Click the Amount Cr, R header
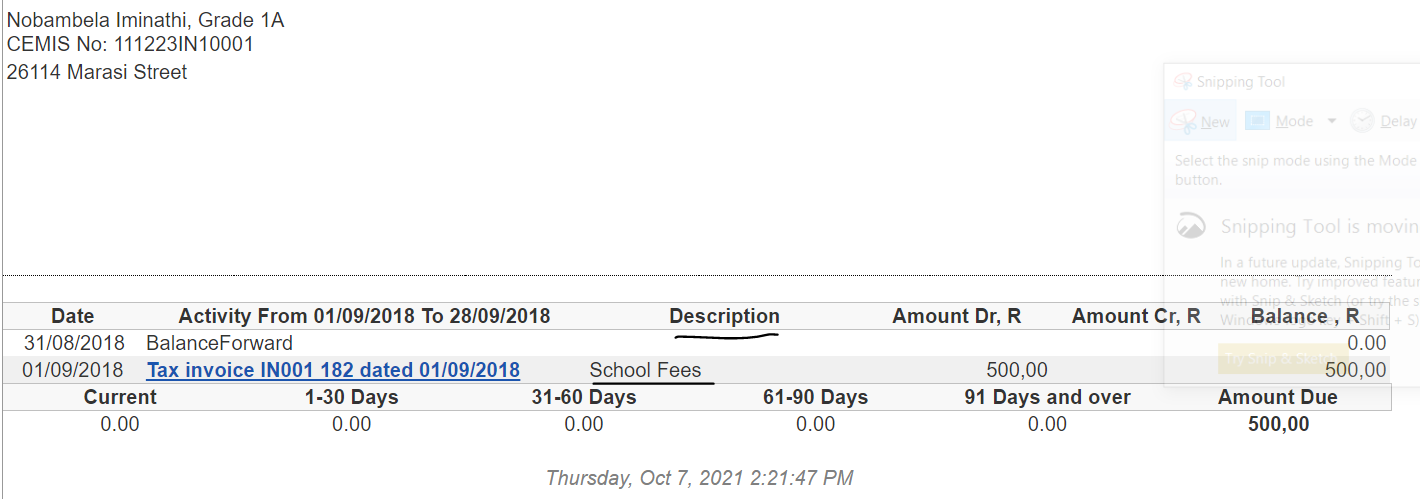This screenshot has height=499, width=1420. [x=1136, y=316]
